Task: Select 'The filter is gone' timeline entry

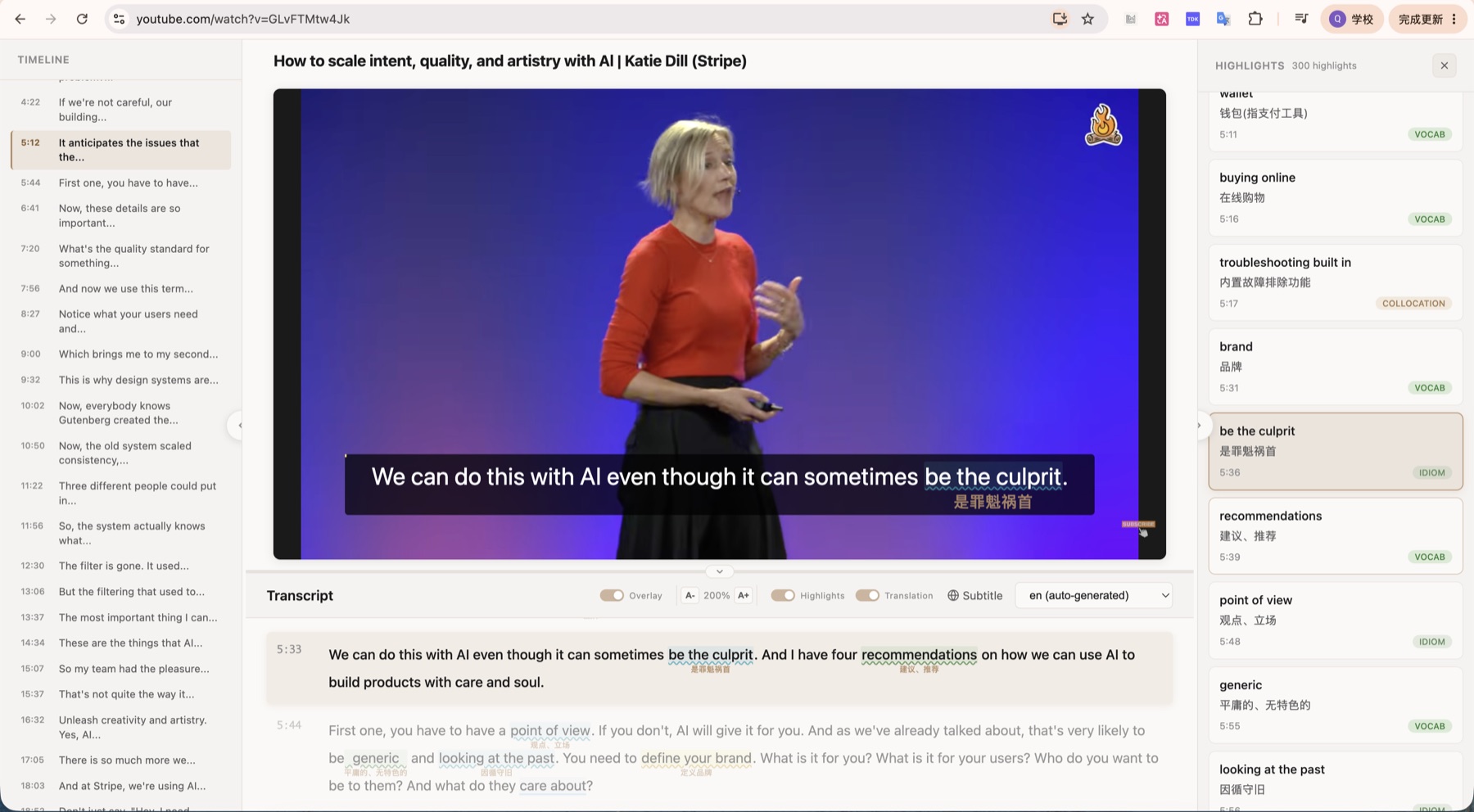Action: click(x=121, y=566)
